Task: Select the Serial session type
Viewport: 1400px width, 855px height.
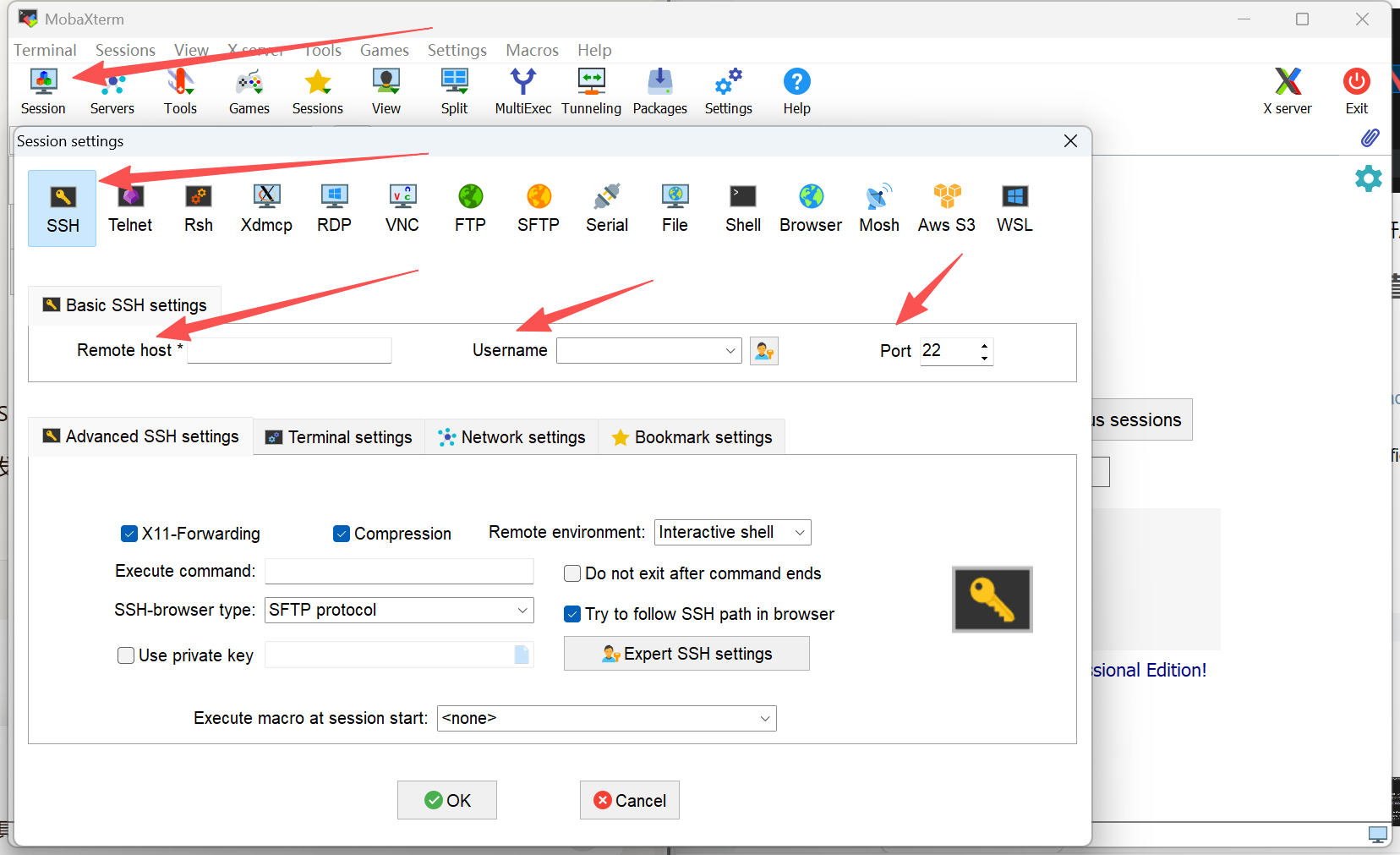Action: (x=607, y=209)
